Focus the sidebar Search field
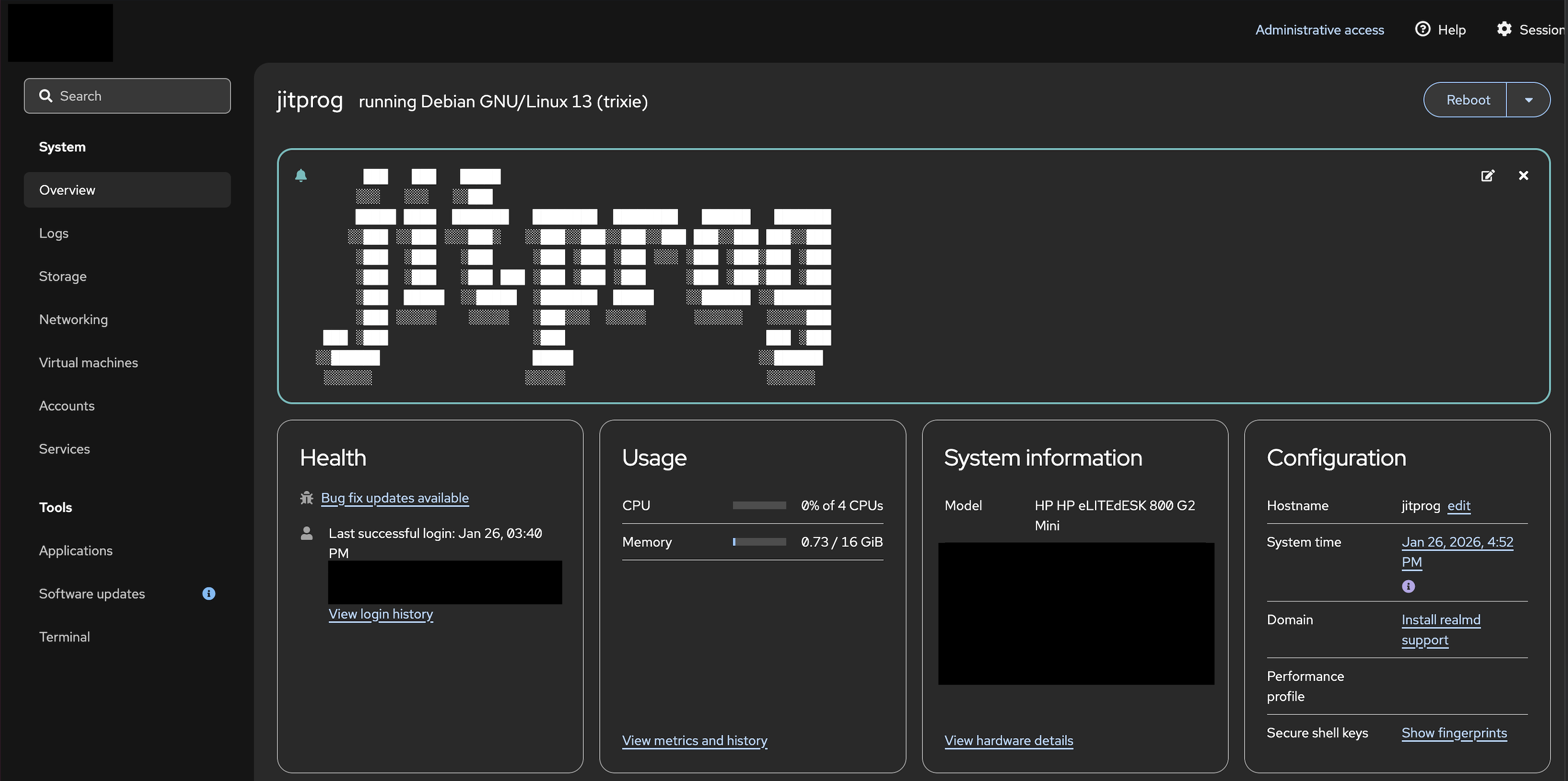1568x781 pixels. (127, 96)
